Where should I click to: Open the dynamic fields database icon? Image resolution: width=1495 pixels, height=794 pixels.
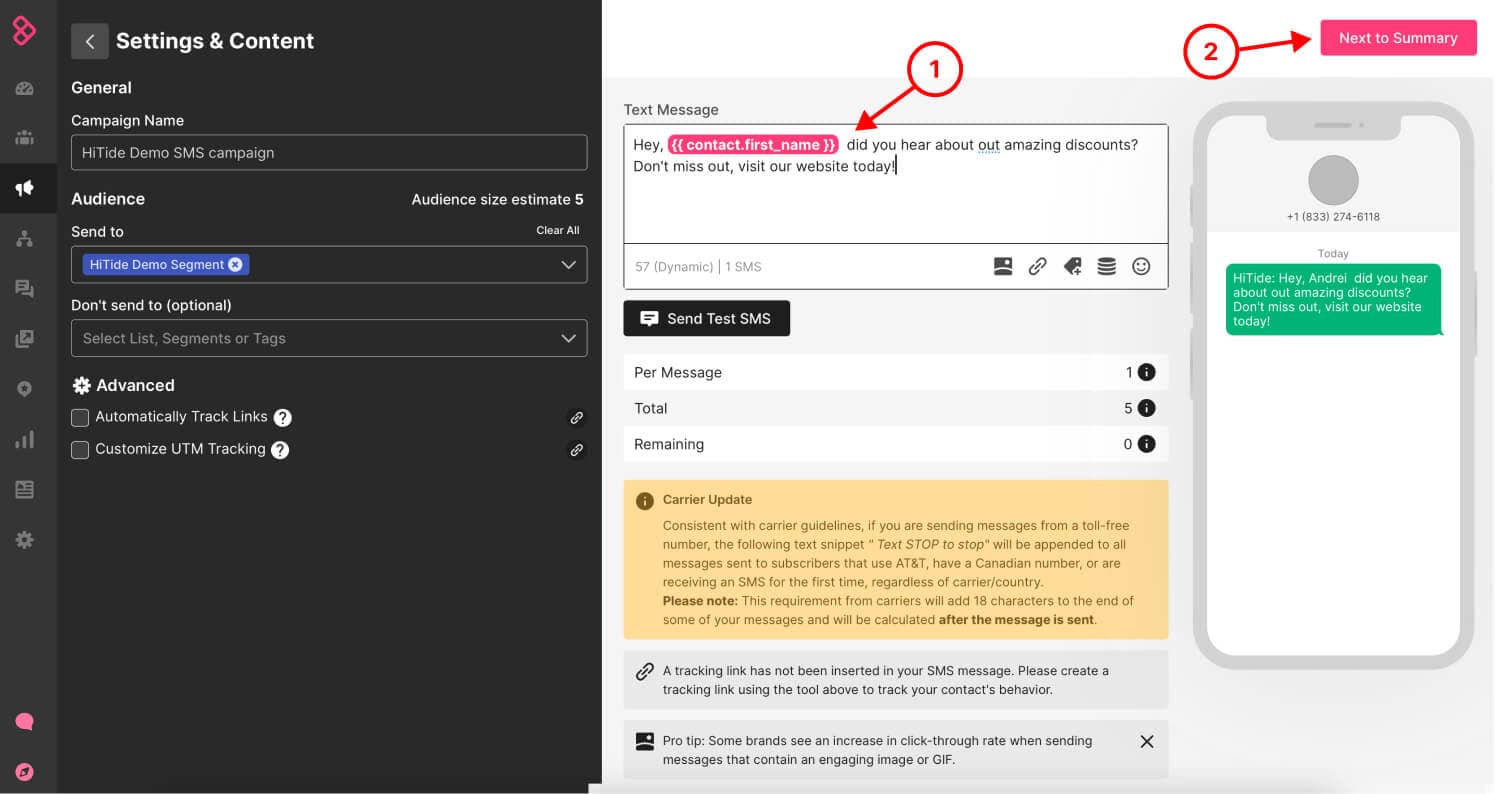point(1106,266)
